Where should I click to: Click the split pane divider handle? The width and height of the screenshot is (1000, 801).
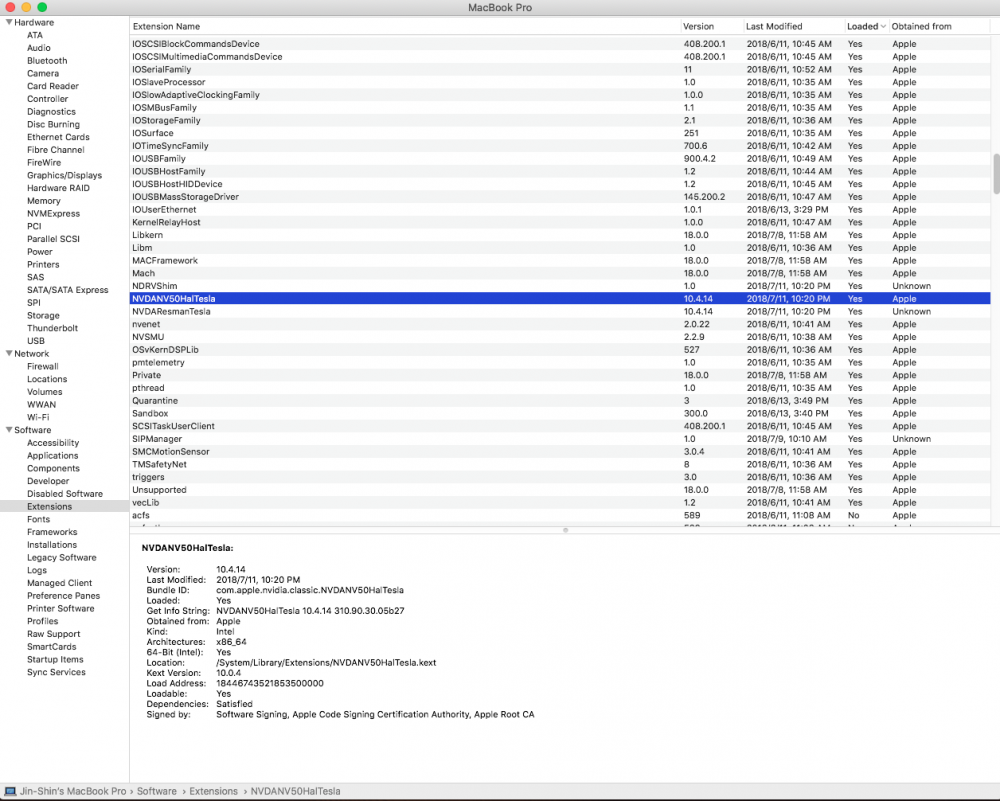click(x=565, y=530)
